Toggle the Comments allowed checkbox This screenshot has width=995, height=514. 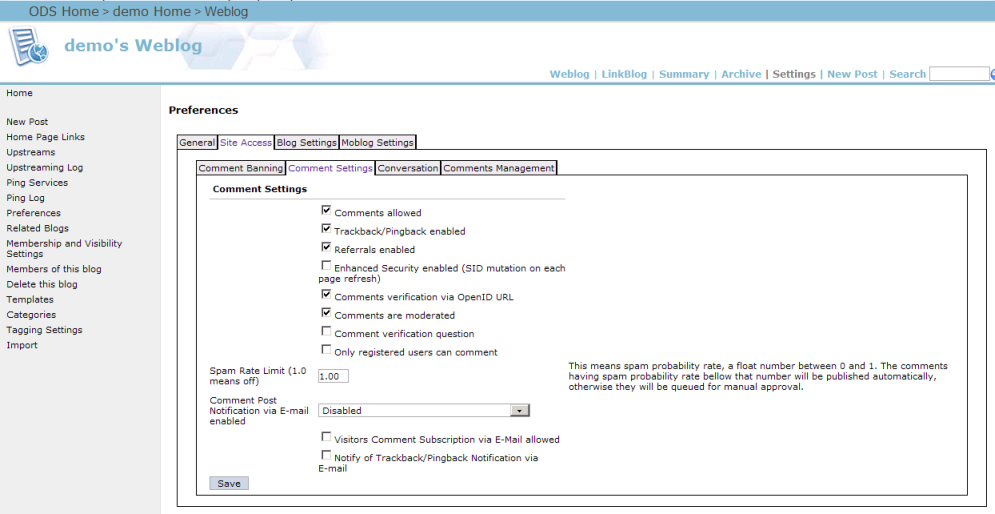326,212
